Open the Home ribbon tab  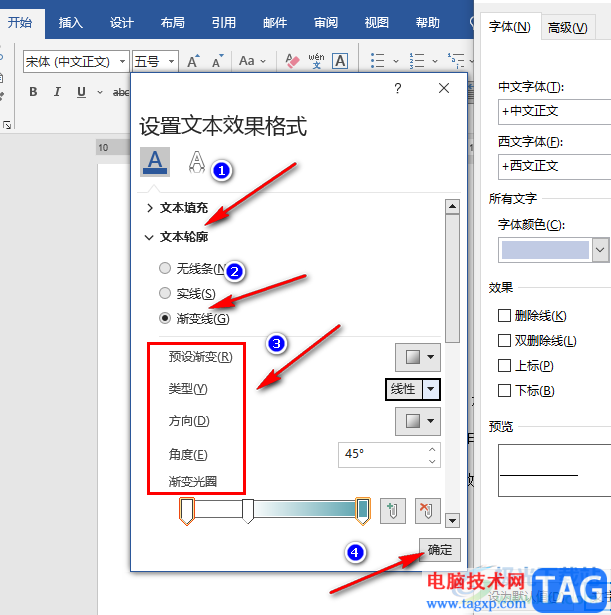pyautogui.click(x=20, y=23)
